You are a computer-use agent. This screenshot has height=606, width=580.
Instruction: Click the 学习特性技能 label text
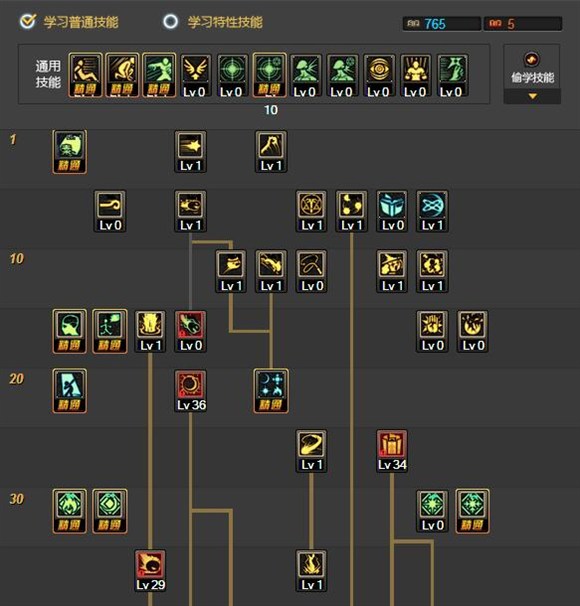[225, 22]
